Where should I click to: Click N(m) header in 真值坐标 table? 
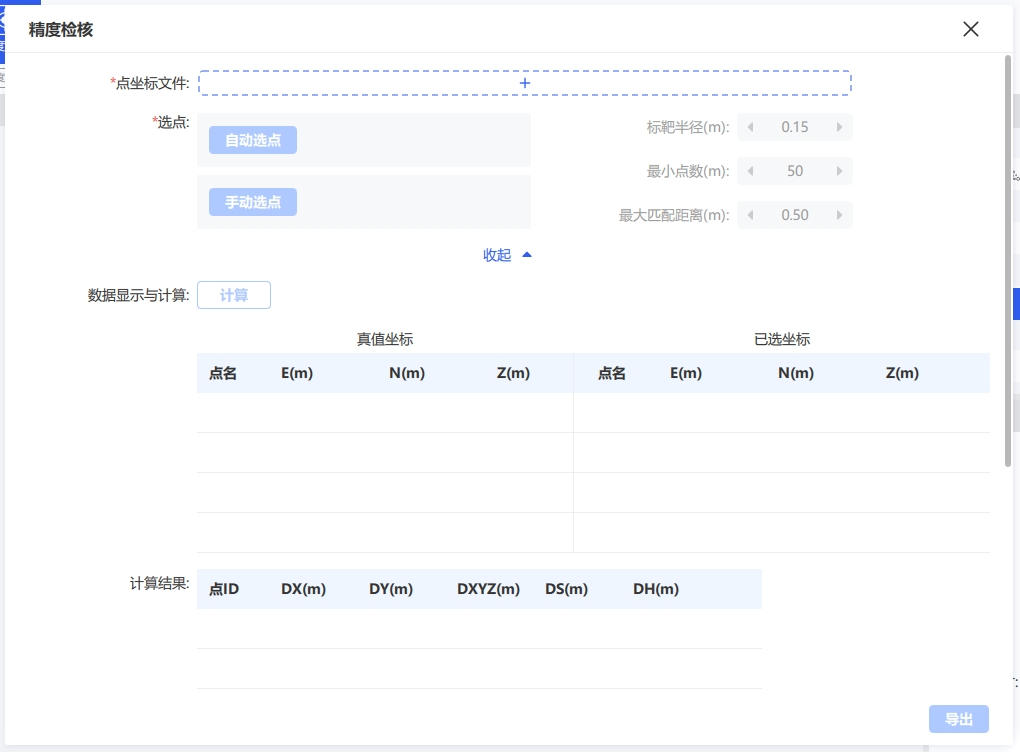coord(407,373)
